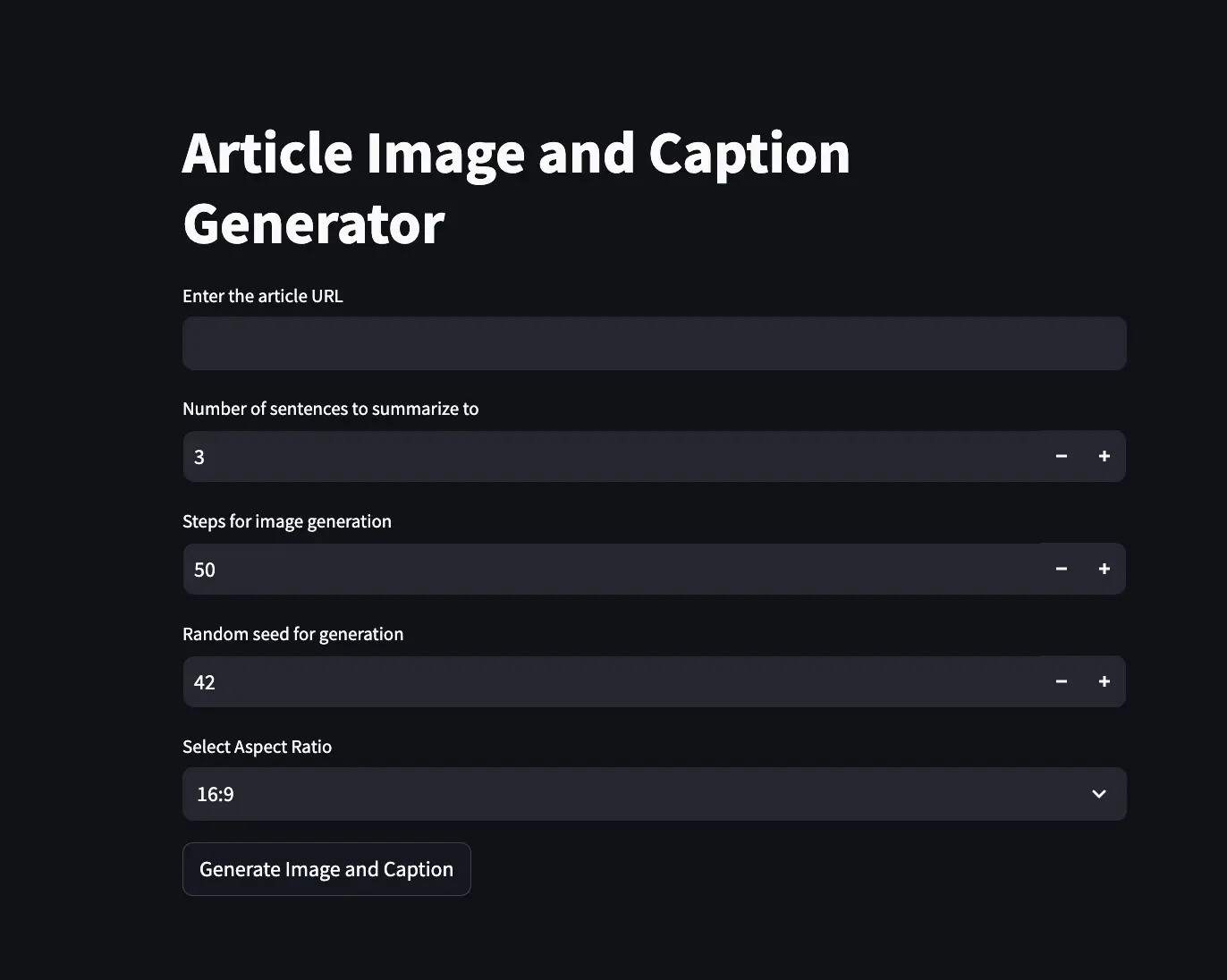Decrease the number of sentences with minus

(1062, 456)
